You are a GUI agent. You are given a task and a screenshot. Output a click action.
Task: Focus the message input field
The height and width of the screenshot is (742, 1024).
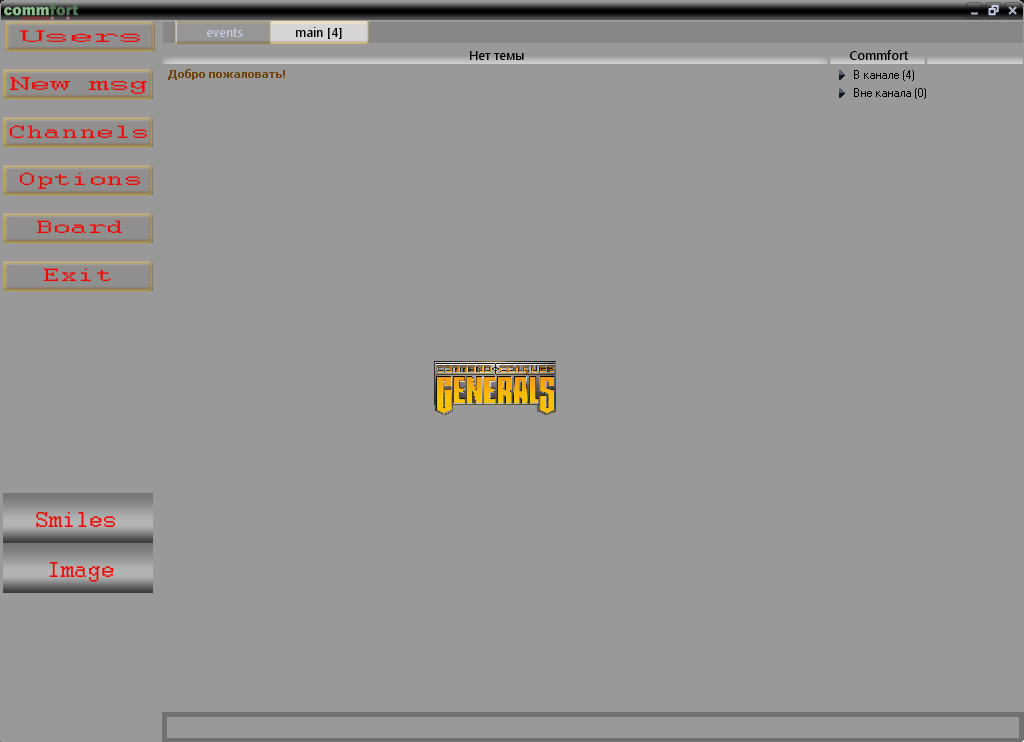tap(593, 727)
